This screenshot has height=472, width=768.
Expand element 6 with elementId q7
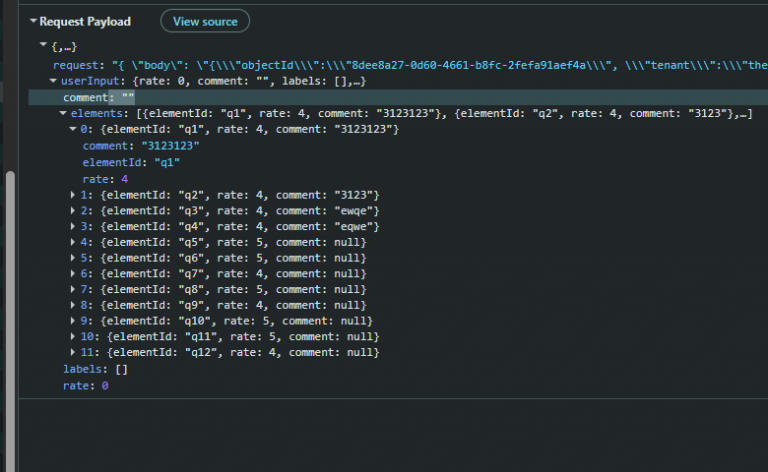[72, 273]
